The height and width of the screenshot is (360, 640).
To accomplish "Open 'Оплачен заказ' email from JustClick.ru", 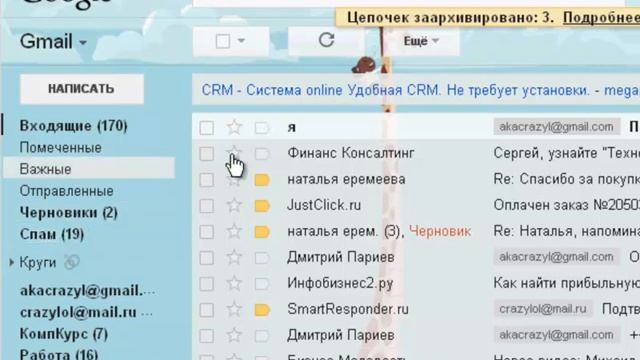I will click(x=567, y=205).
